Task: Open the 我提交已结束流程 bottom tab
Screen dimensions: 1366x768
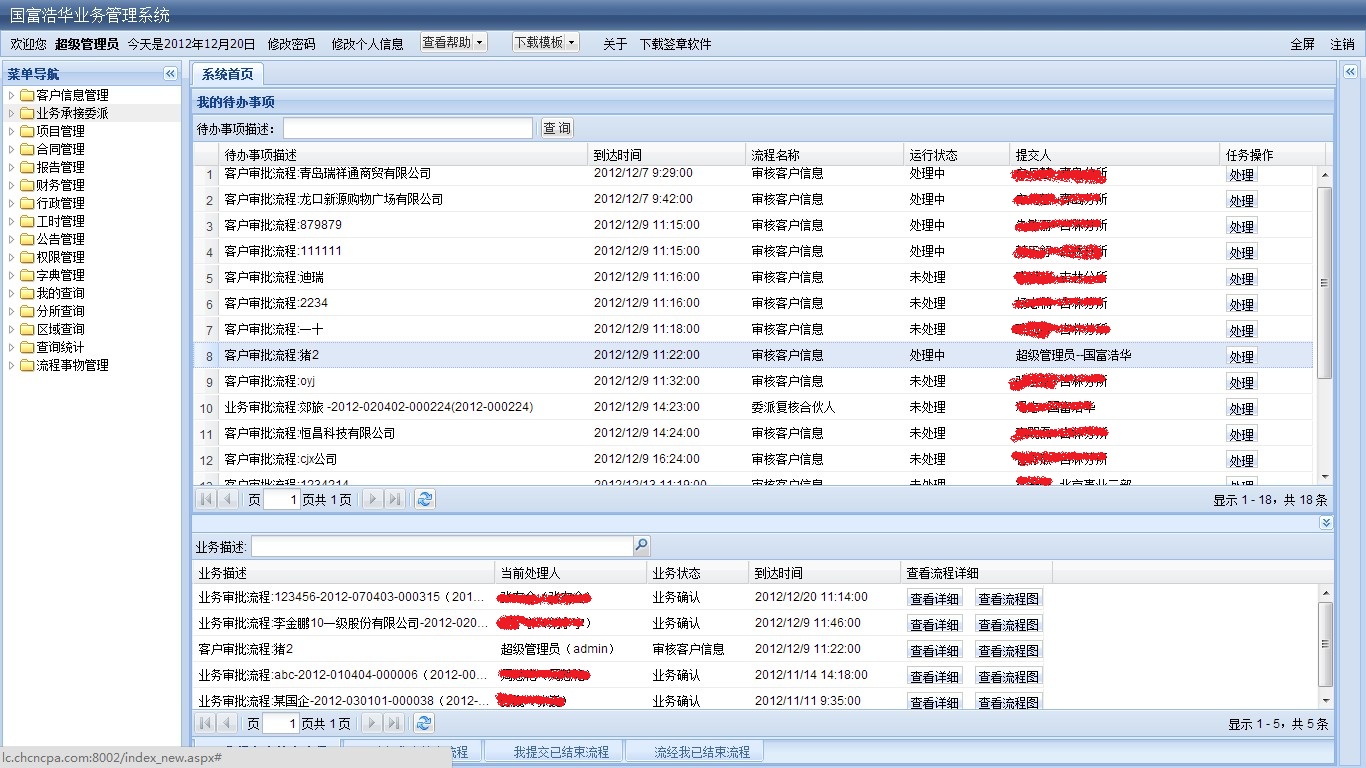Action: [x=554, y=752]
